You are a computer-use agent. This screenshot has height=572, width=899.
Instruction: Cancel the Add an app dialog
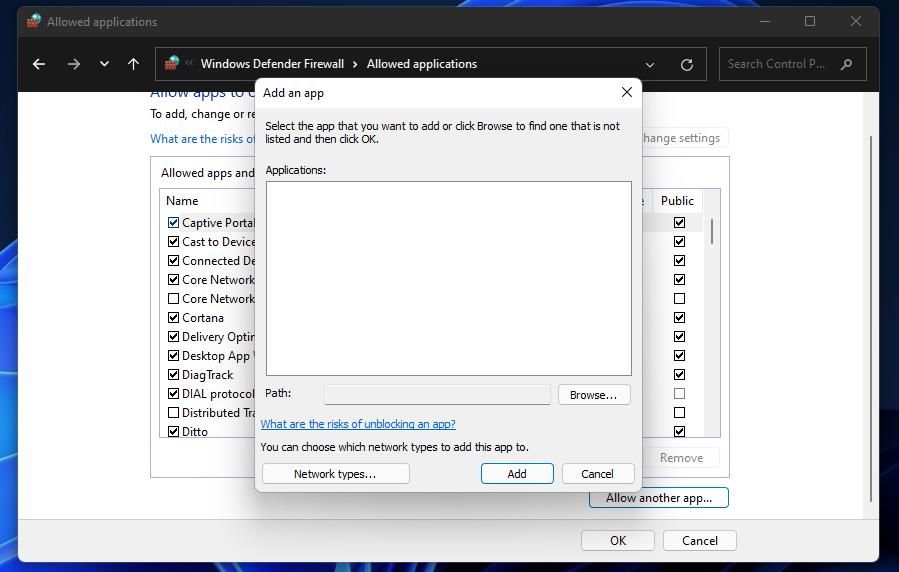[x=597, y=474]
